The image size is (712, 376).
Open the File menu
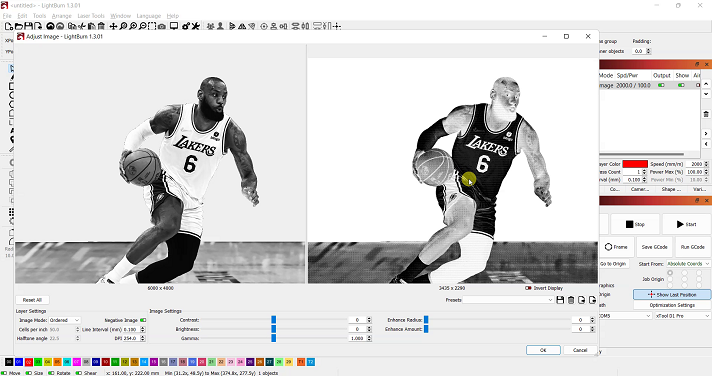click(x=7, y=16)
